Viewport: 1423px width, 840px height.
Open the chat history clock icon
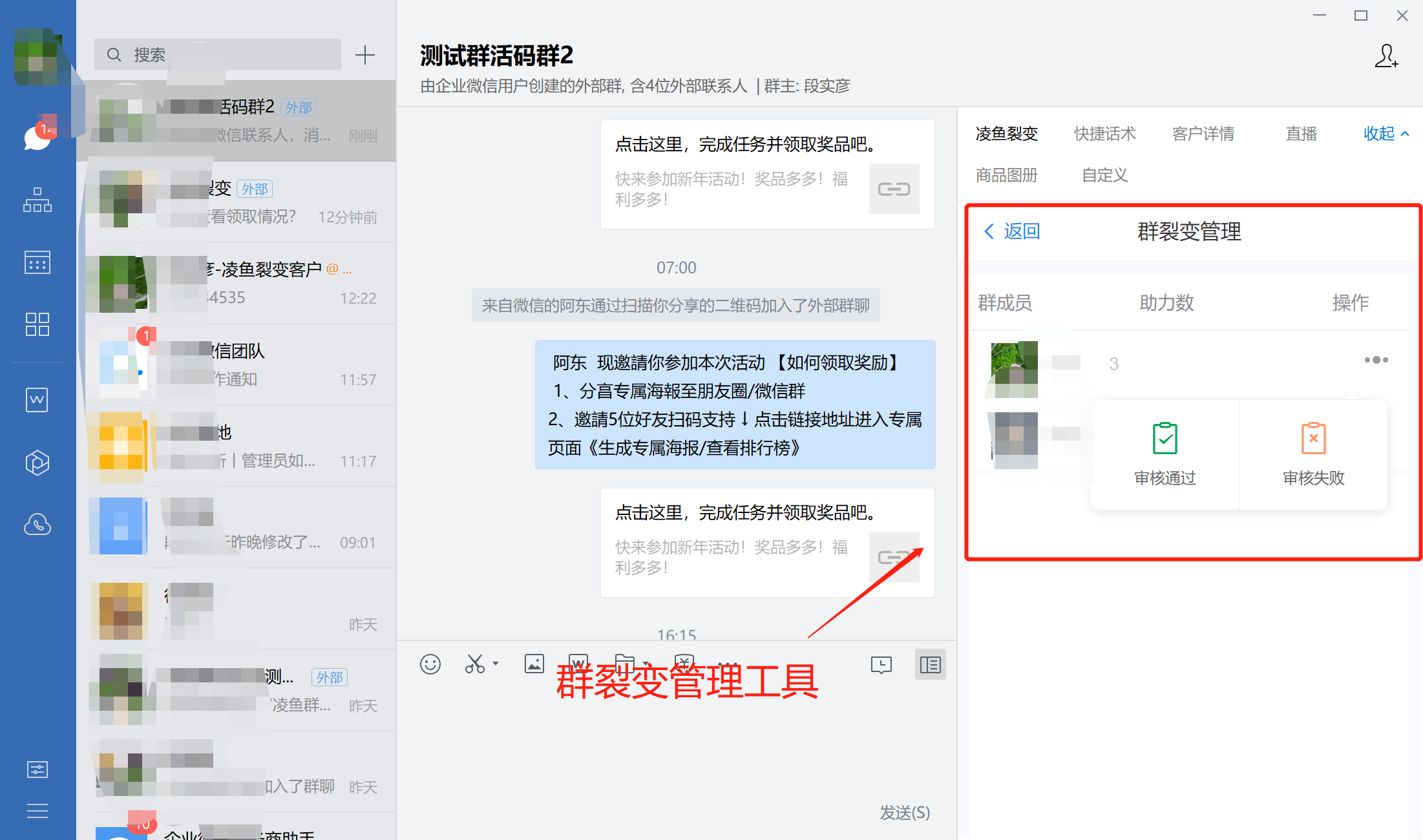881,665
